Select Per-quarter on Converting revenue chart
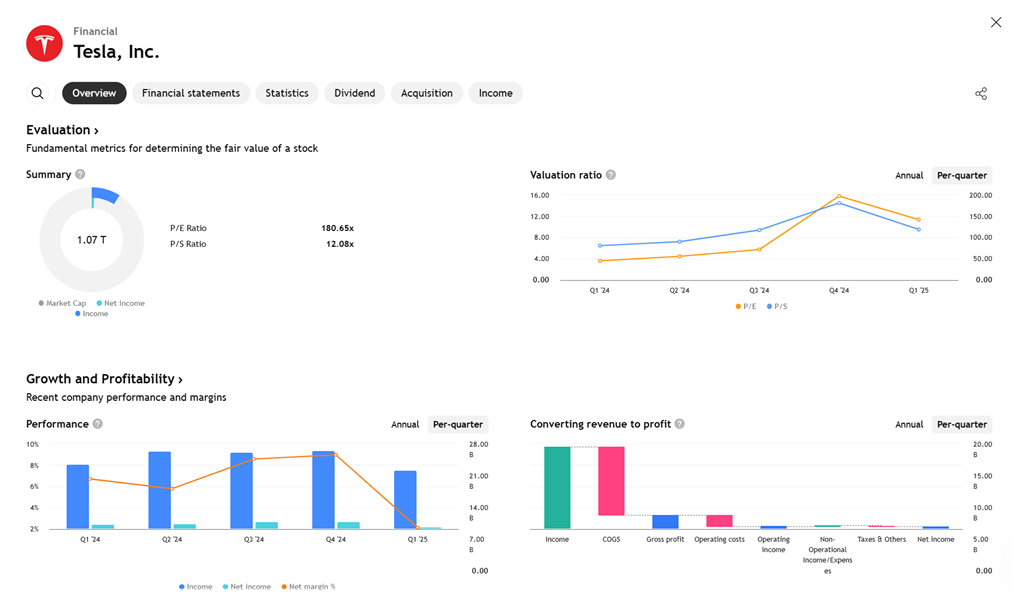The height and width of the screenshot is (601, 1012). click(962, 425)
